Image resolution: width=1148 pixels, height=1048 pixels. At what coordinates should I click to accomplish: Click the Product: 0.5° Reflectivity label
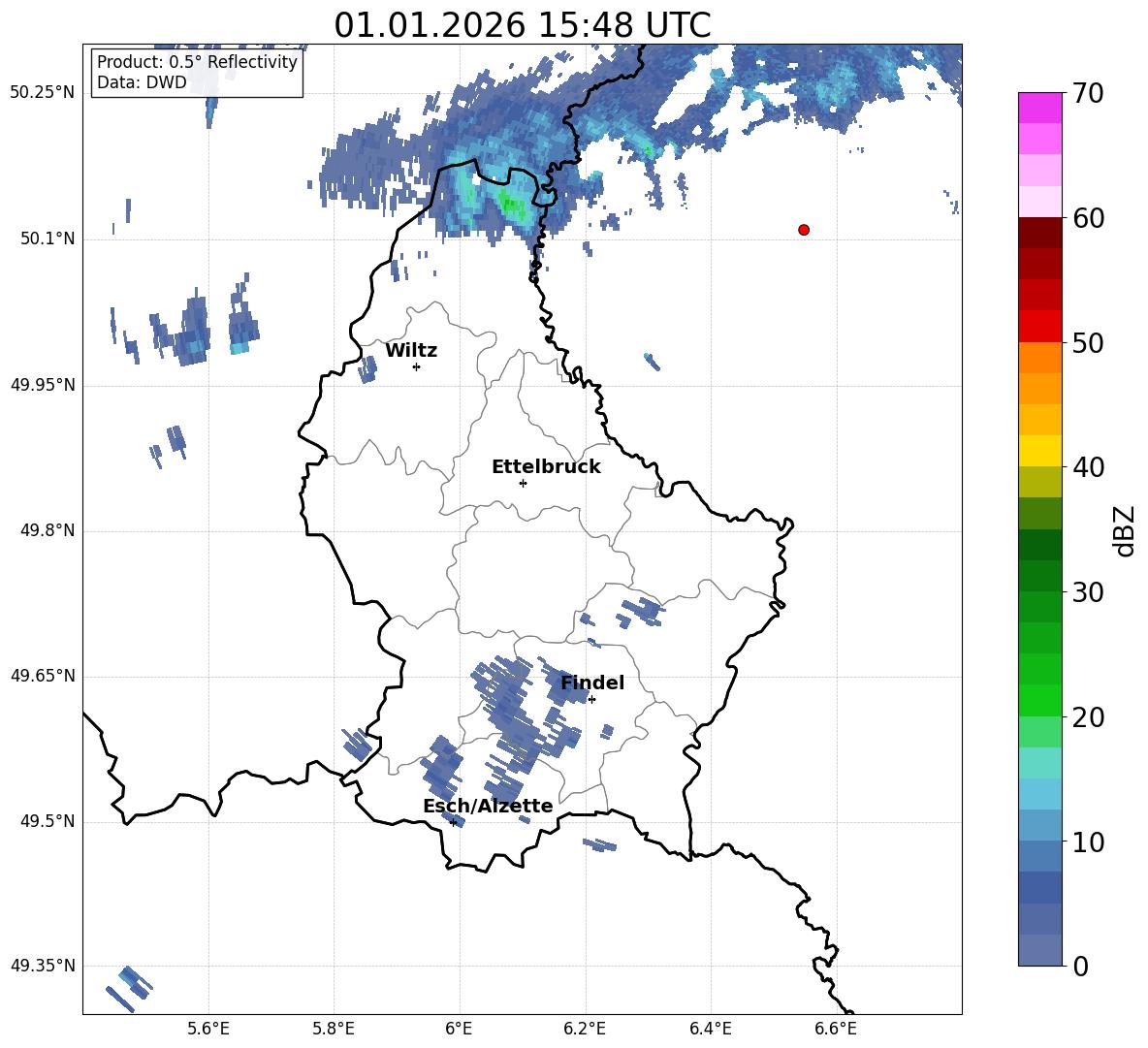197,61
